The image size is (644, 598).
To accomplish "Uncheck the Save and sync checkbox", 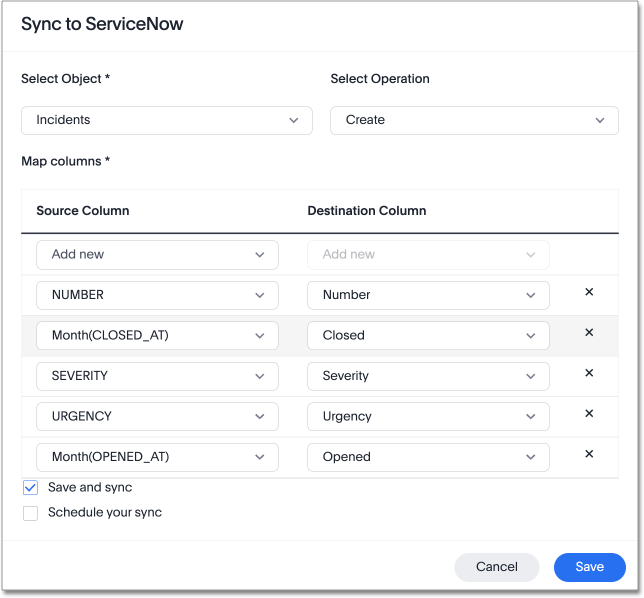I will tap(30, 488).
